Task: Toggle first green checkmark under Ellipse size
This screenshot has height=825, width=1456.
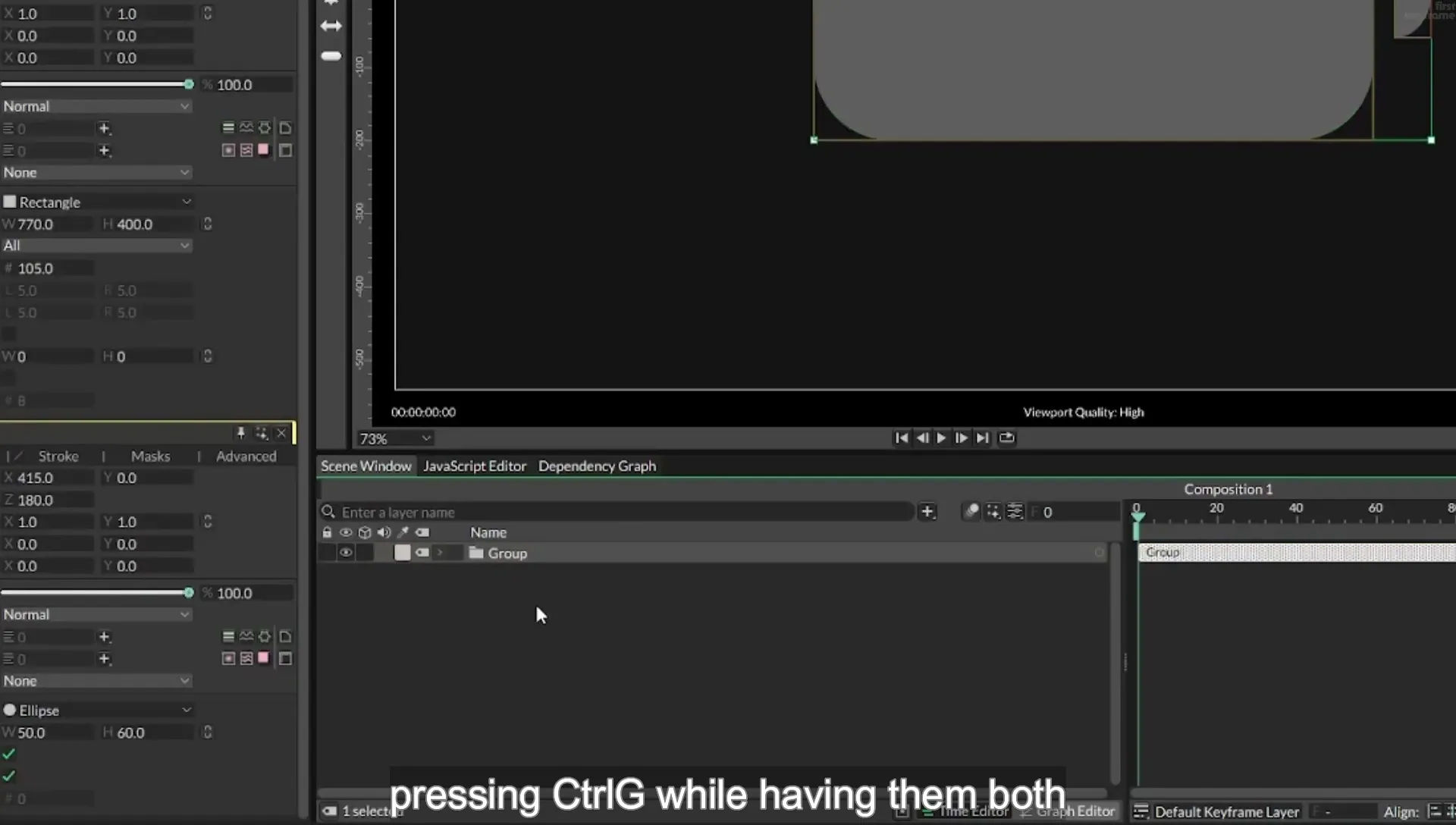Action: (x=9, y=754)
